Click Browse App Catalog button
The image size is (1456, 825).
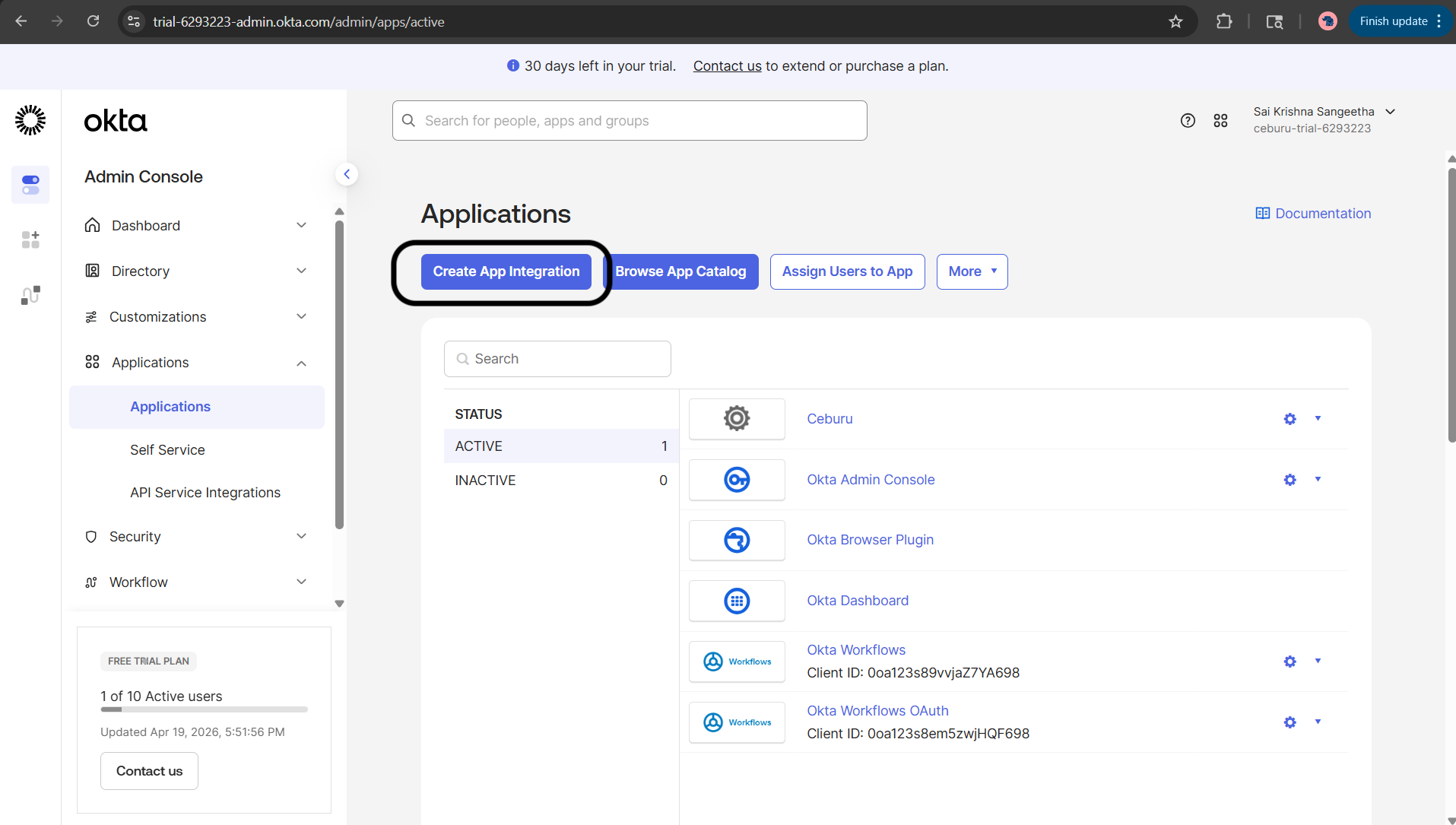[x=680, y=271]
